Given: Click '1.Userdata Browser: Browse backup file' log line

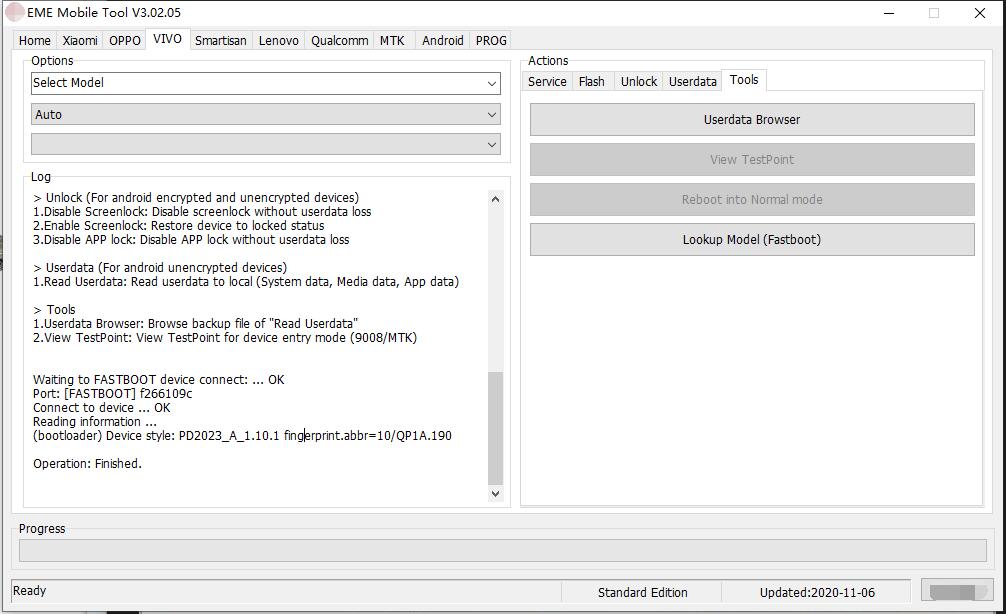Looking at the screenshot, I should (x=195, y=323).
